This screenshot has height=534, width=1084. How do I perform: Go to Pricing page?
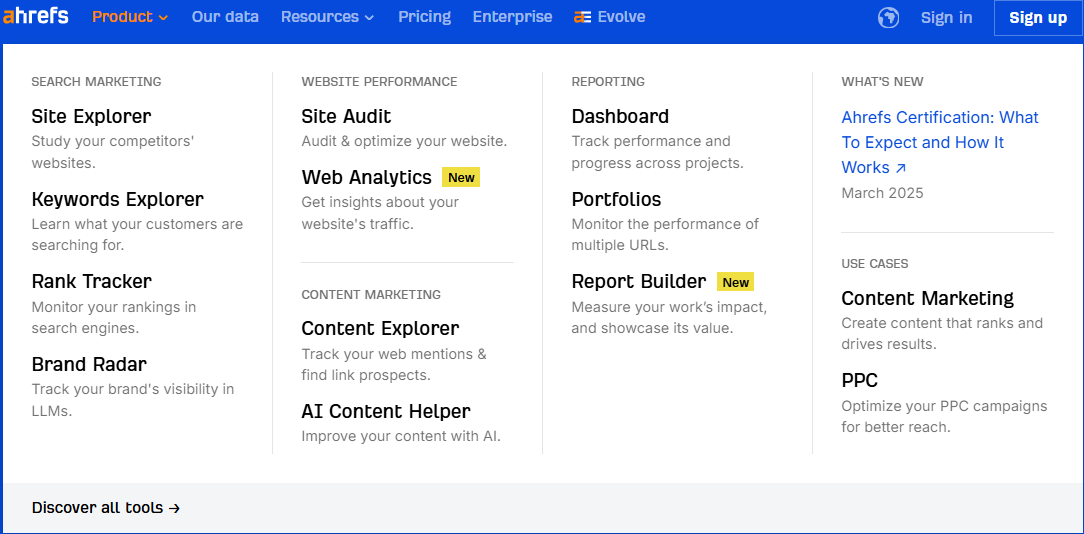424,17
